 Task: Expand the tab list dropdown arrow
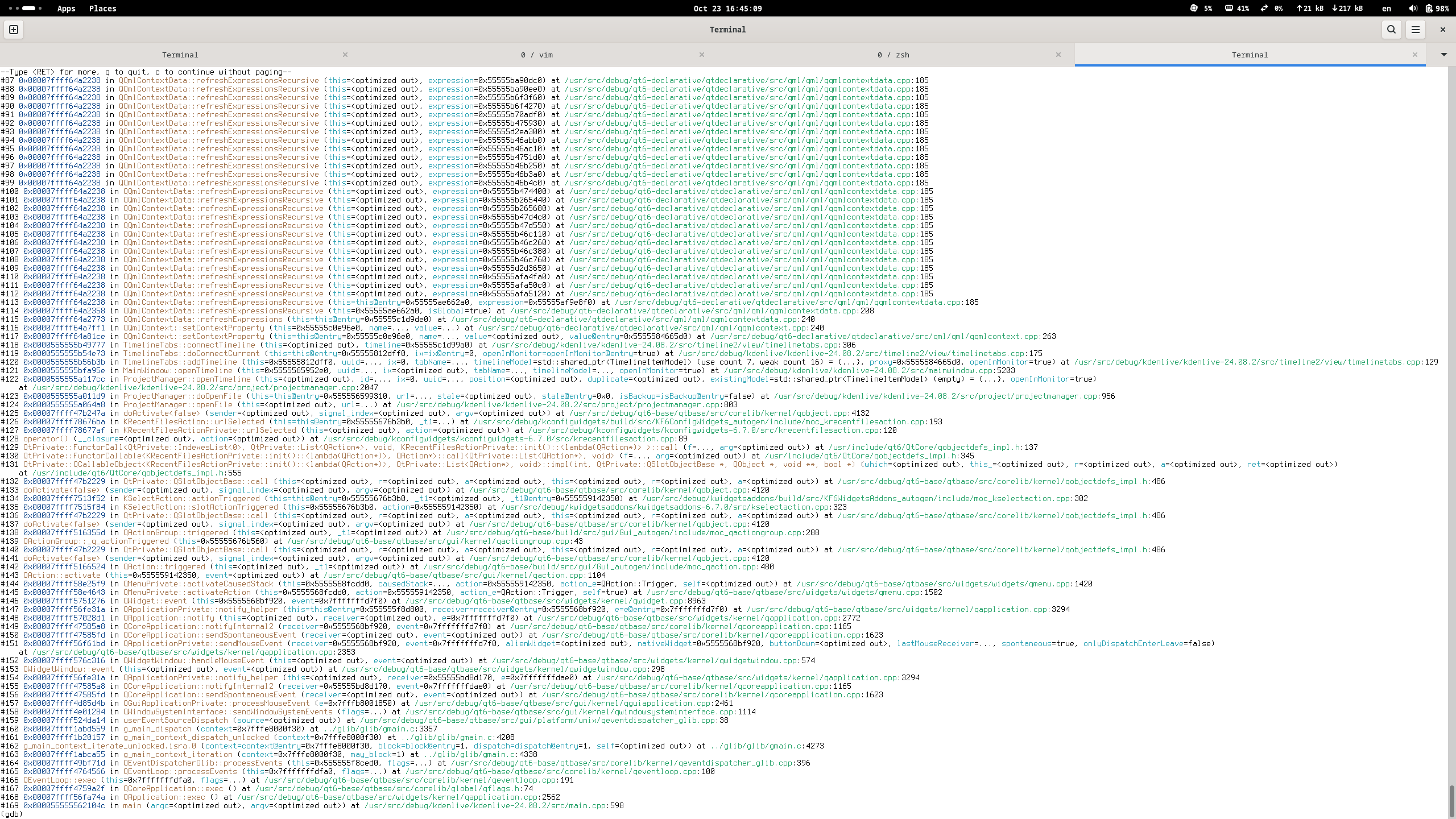click(x=1443, y=55)
